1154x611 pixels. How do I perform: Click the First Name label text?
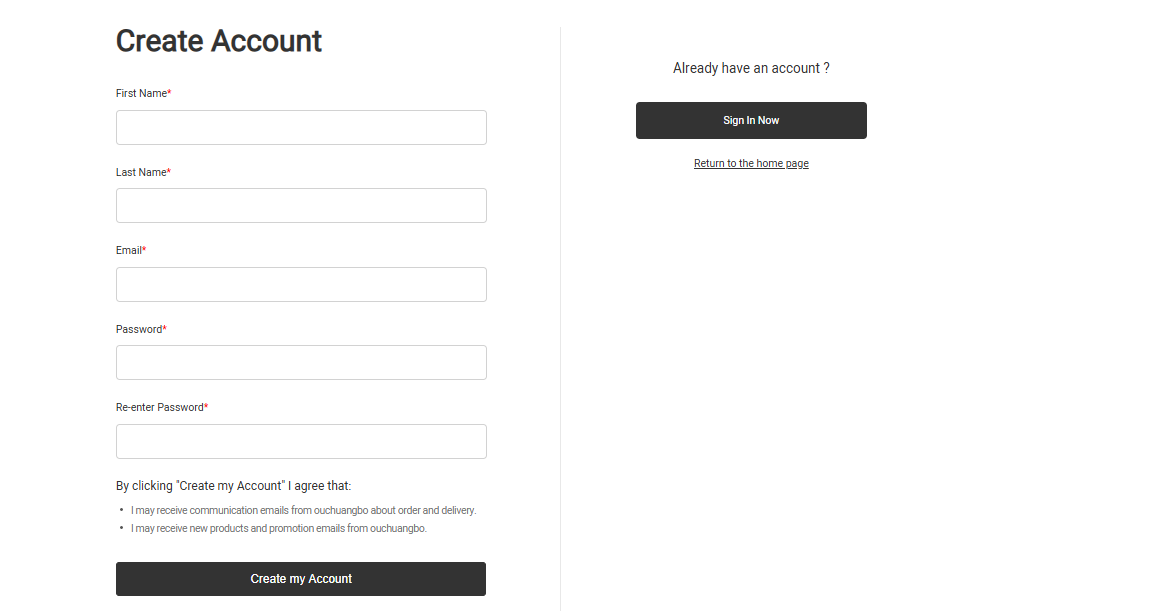(x=141, y=93)
